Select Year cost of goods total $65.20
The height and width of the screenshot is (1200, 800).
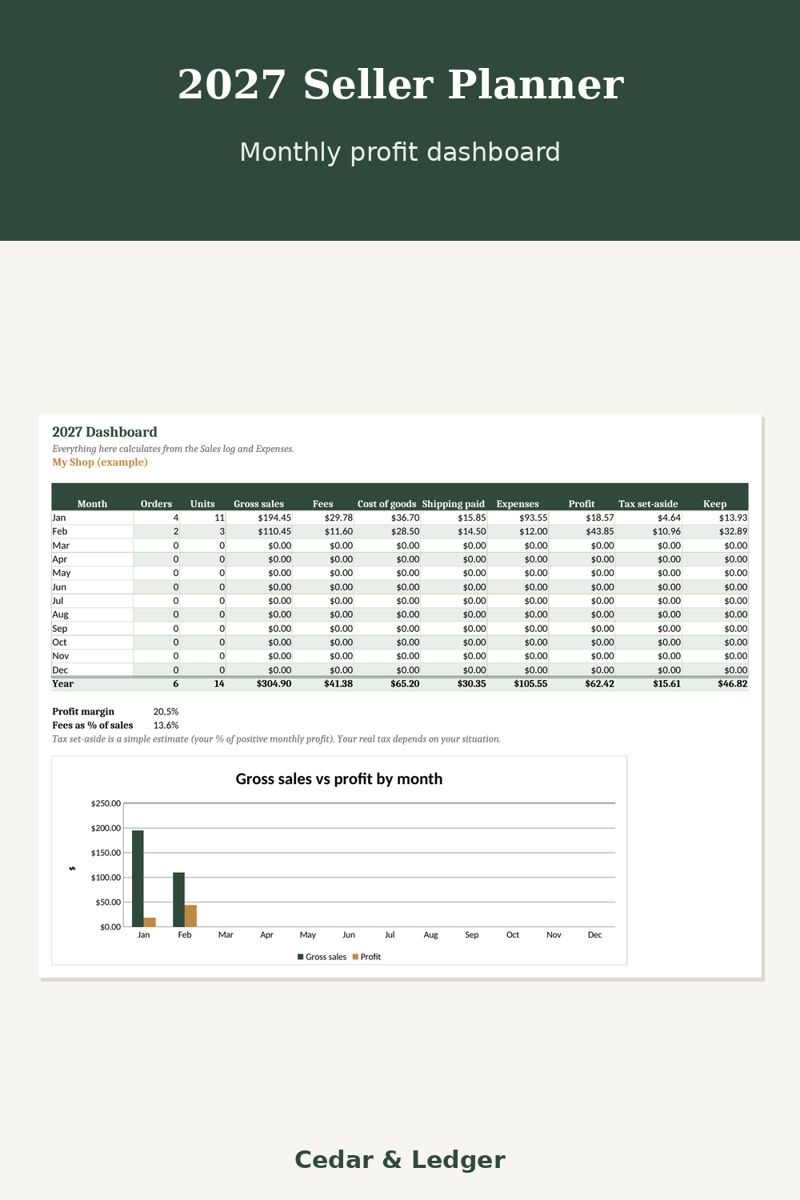(x=404, y=684)
